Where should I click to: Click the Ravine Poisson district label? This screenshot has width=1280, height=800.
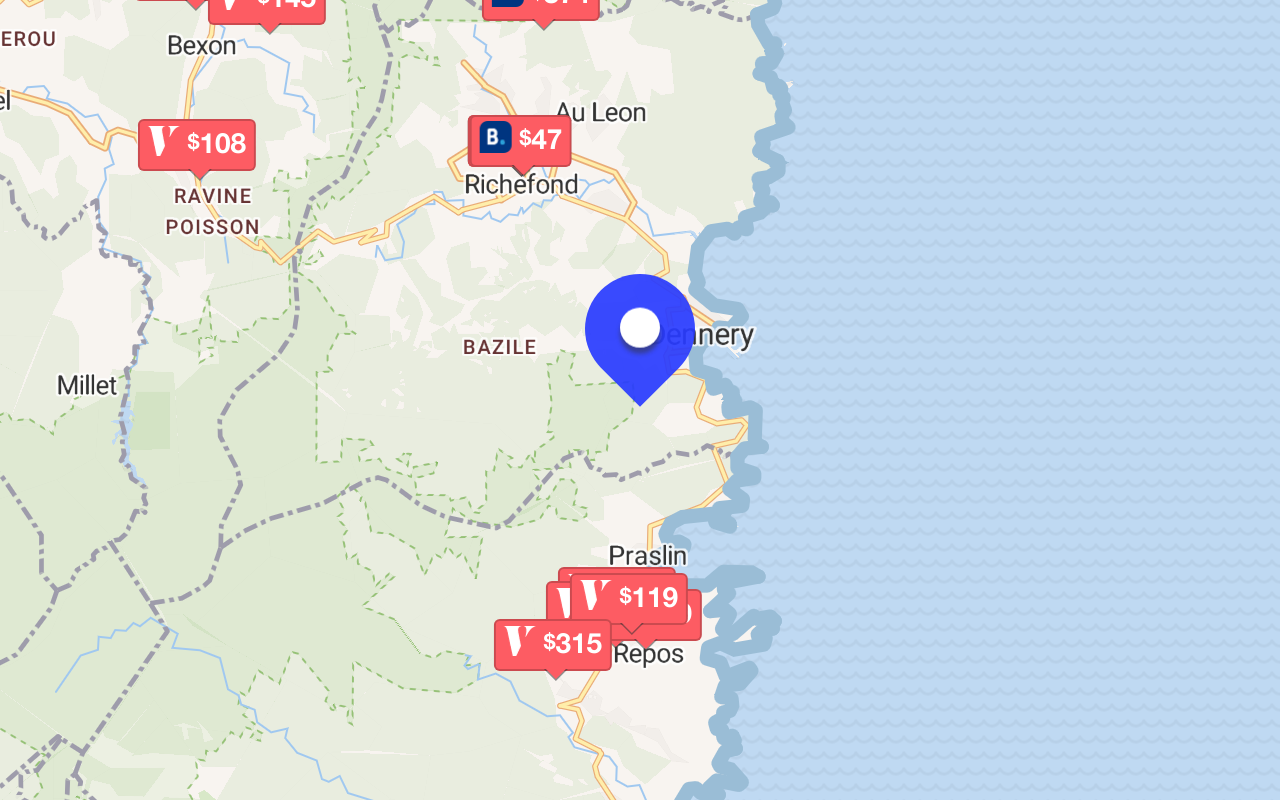pos(212,211)
